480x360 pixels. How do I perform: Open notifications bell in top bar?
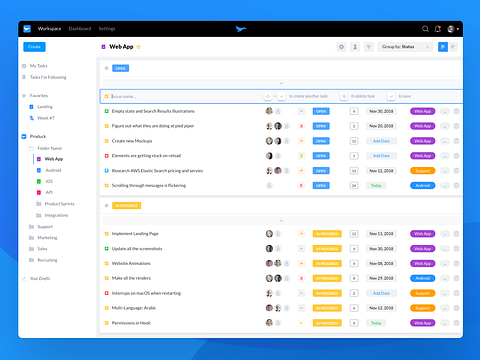pos(438,29)
